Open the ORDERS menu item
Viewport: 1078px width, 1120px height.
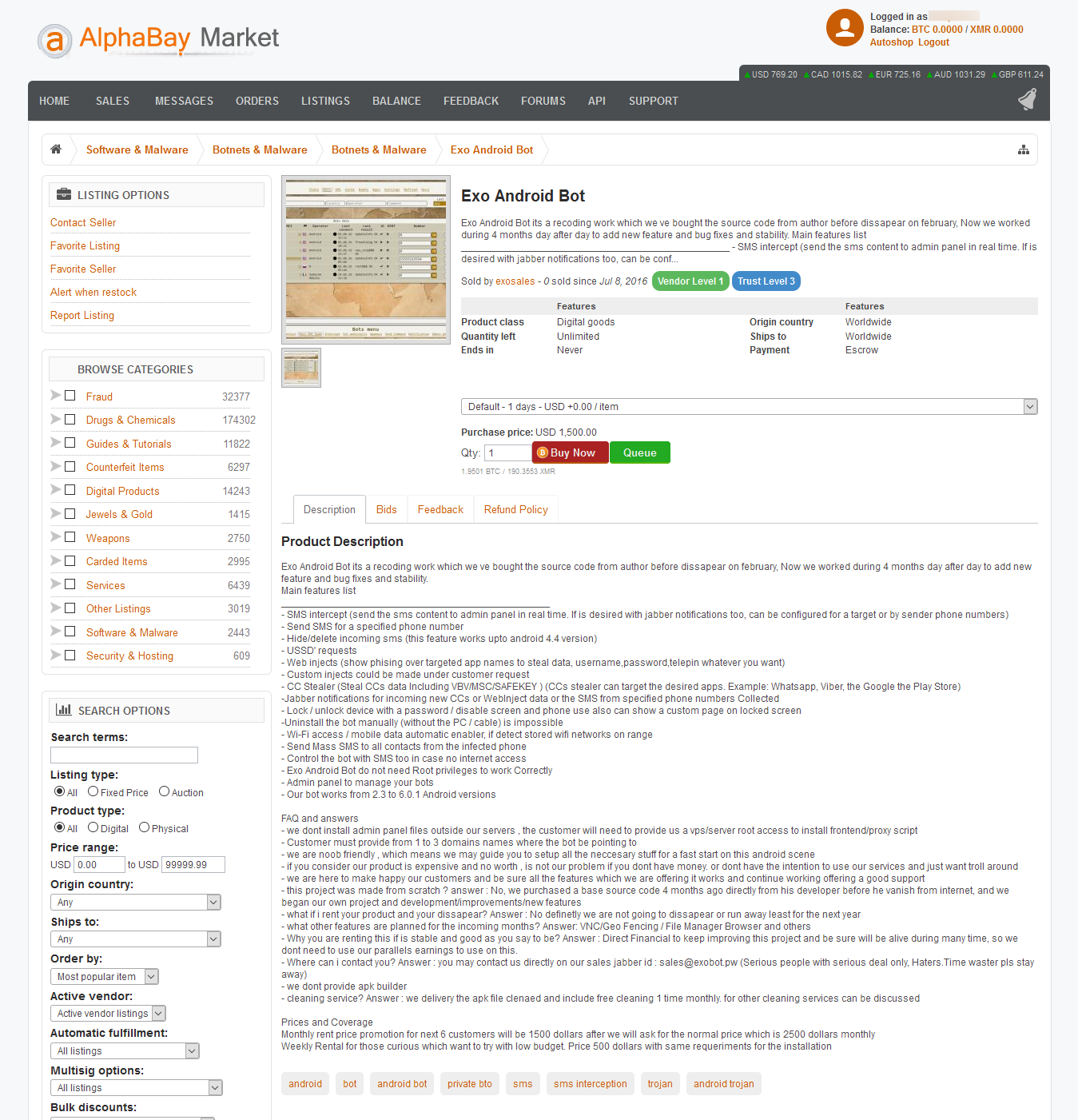pos(257,101)
